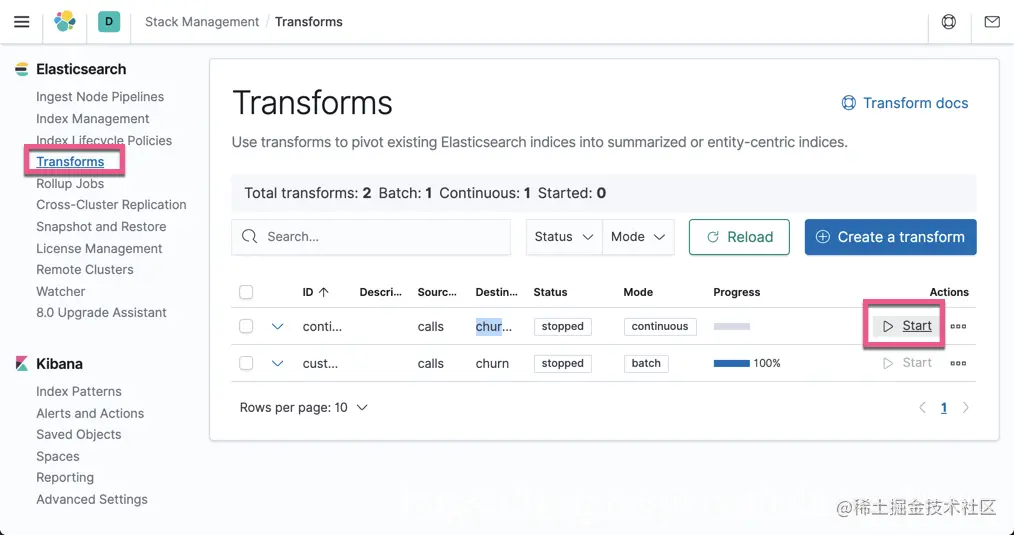
Task: Expand details of the cust... transform row
Action: point(277,363)
